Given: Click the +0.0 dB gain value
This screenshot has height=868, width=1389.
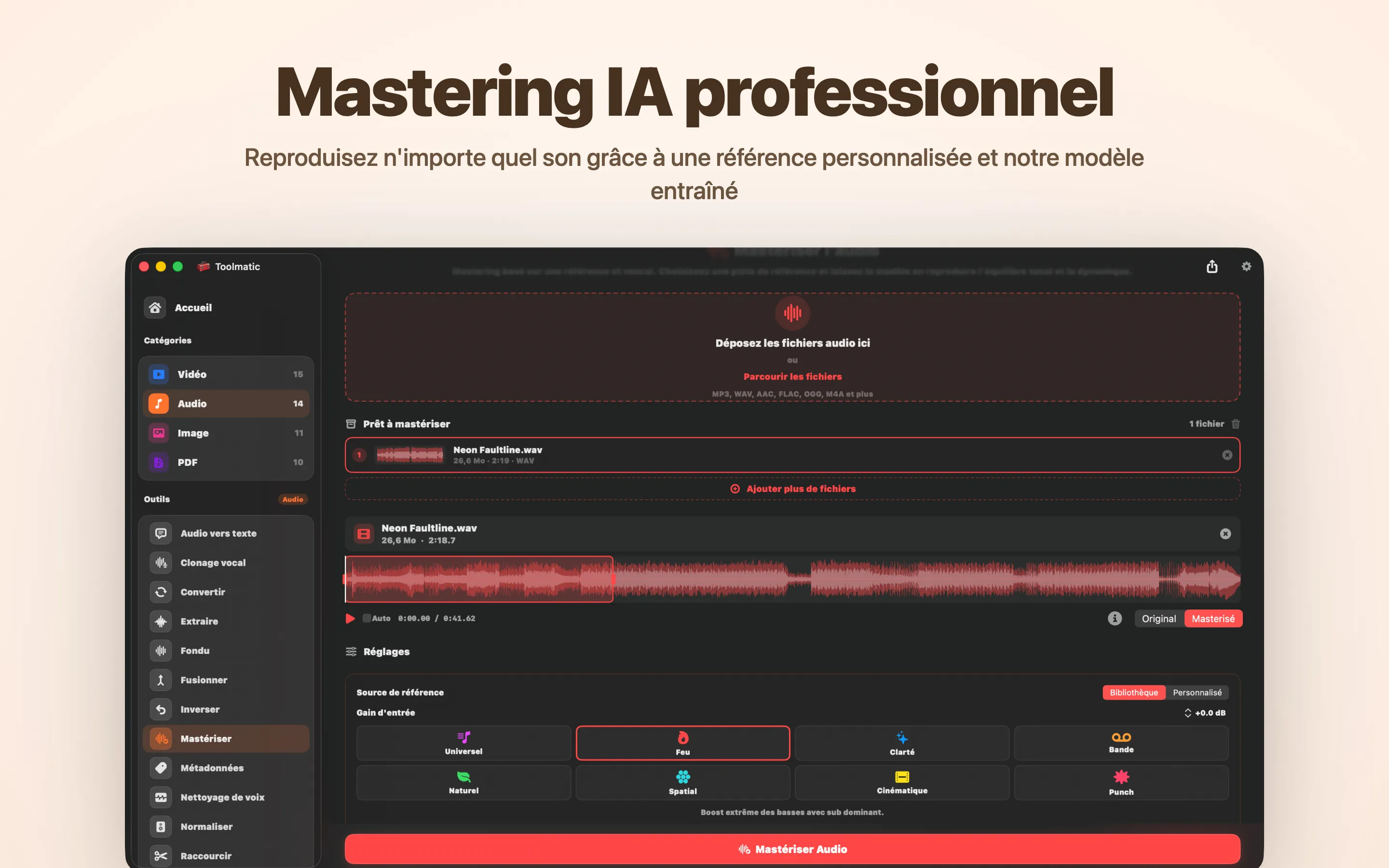Looking at the screenshot, I should click(1210, 712).
